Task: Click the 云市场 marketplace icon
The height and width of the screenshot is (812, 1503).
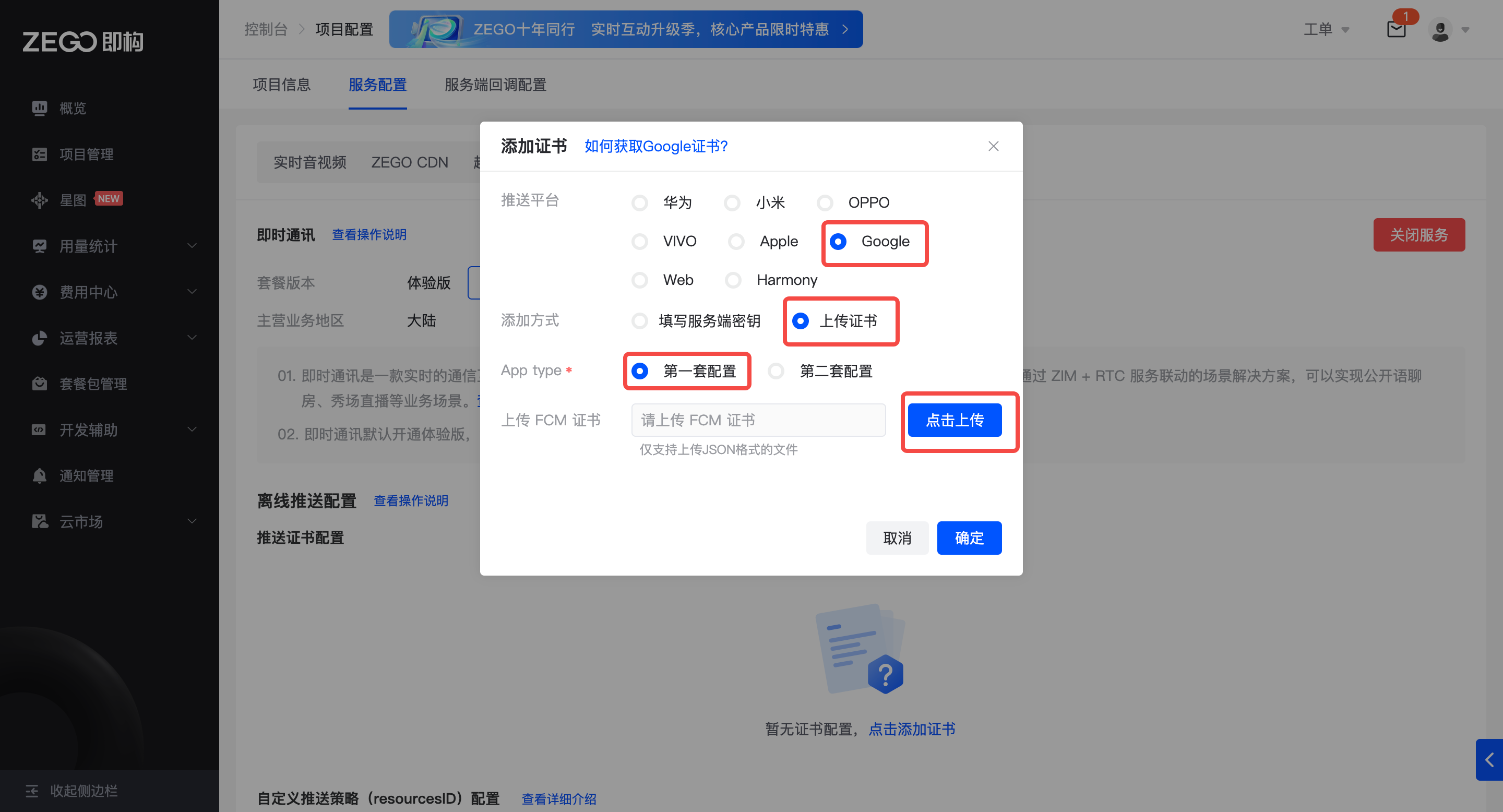Action: (39, 521)
